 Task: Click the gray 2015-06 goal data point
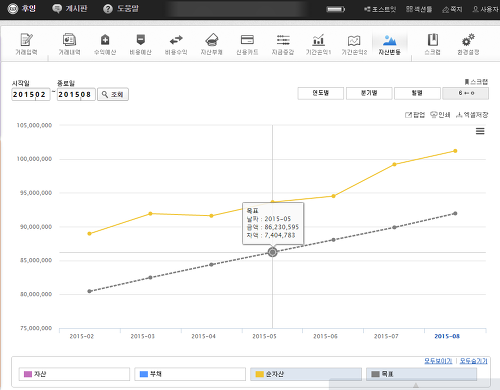[x=333, y=240]
